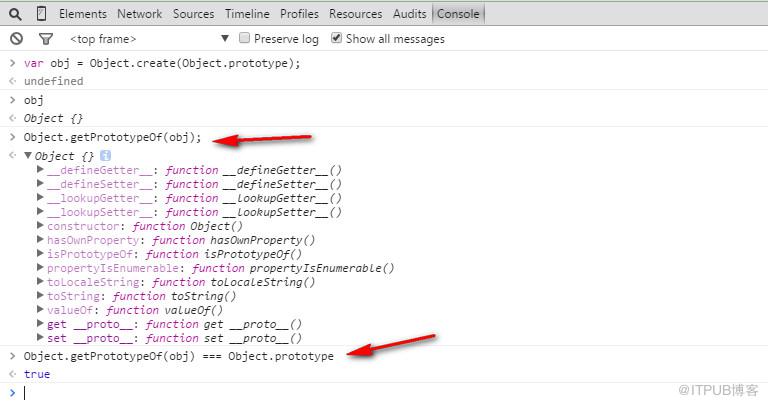The width and height of the screenshot is (768, 405).
Task: Clear the console log with the circle-slash icon
Action: (x=17, y=39)
